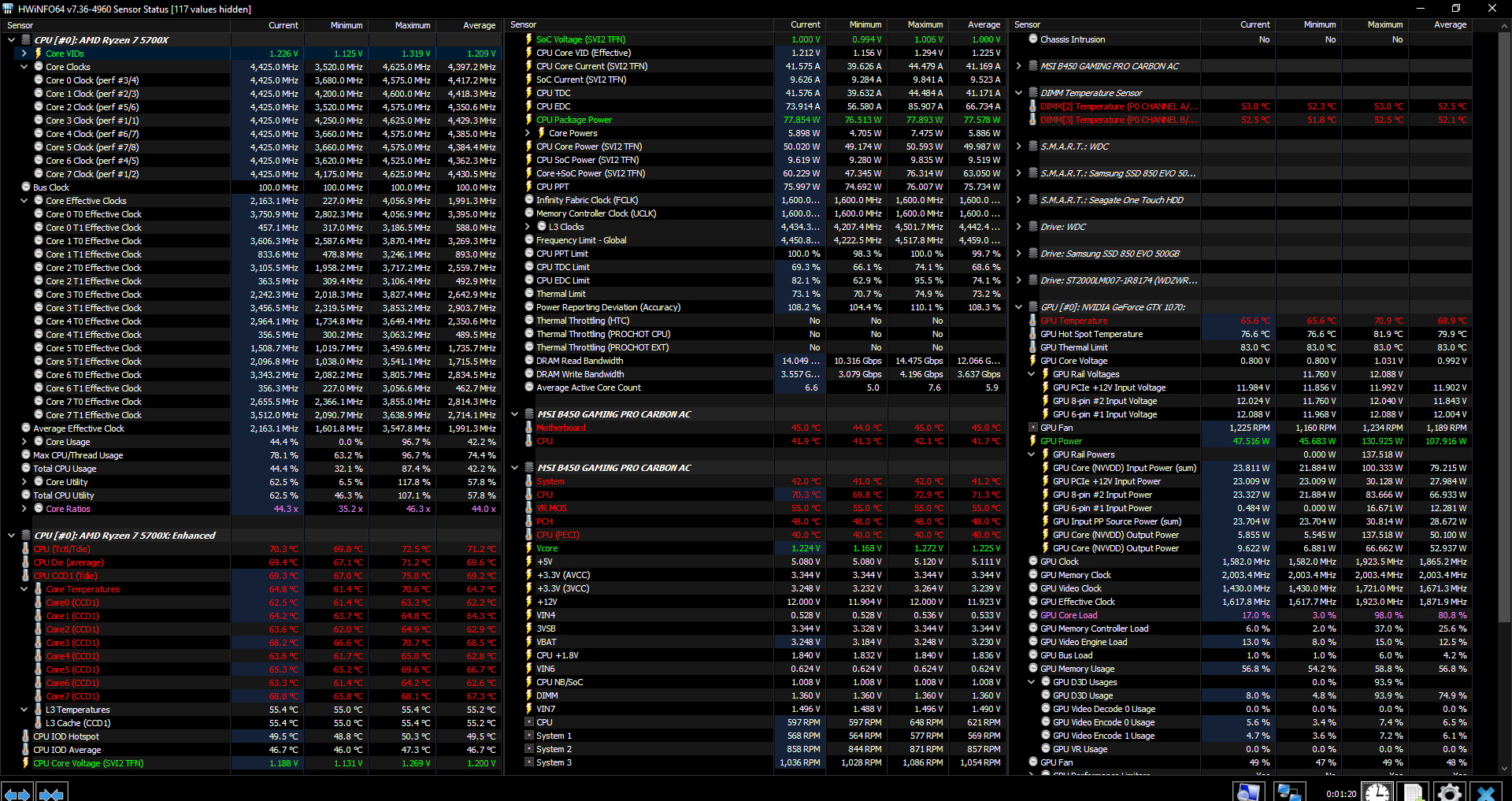Select the Total CPU Usage row

click(251, 469)
